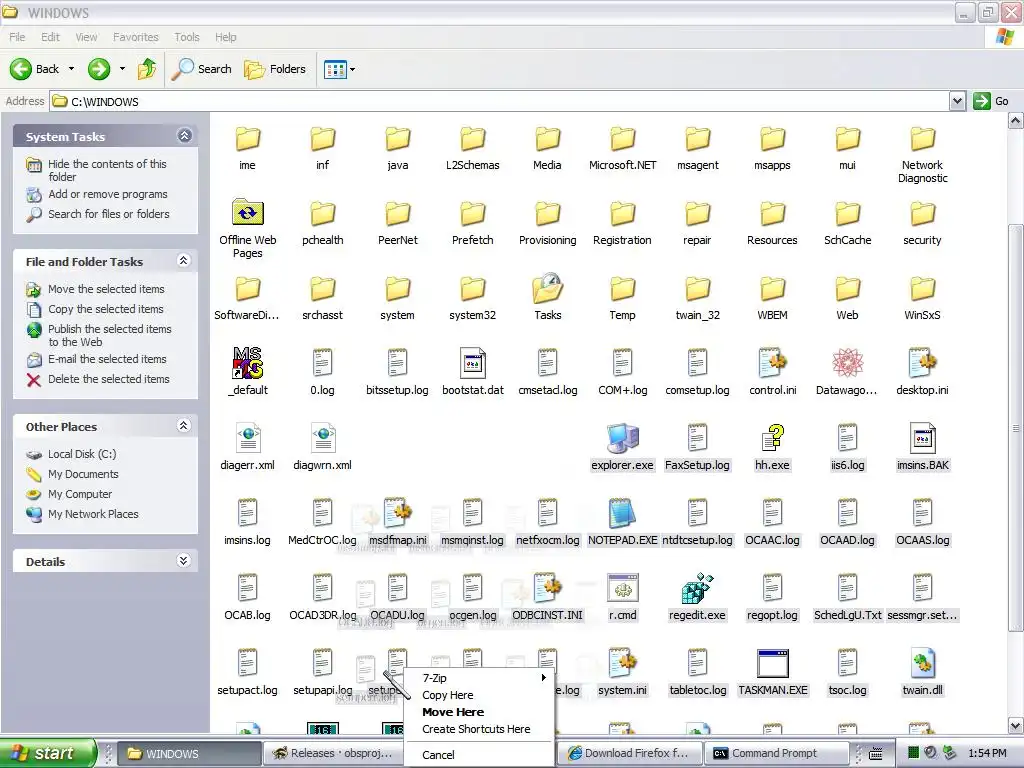This screenshot has height=768, width=1024.
Task: Click Move the selected items link
Action: [106, 289]
